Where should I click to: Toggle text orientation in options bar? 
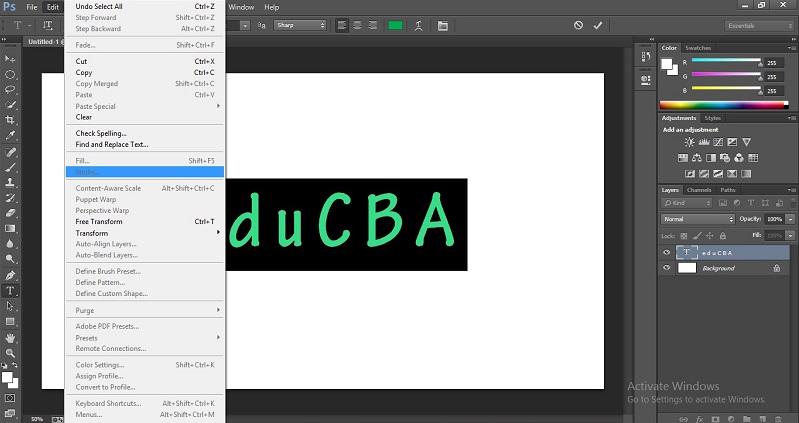[47, 25]
